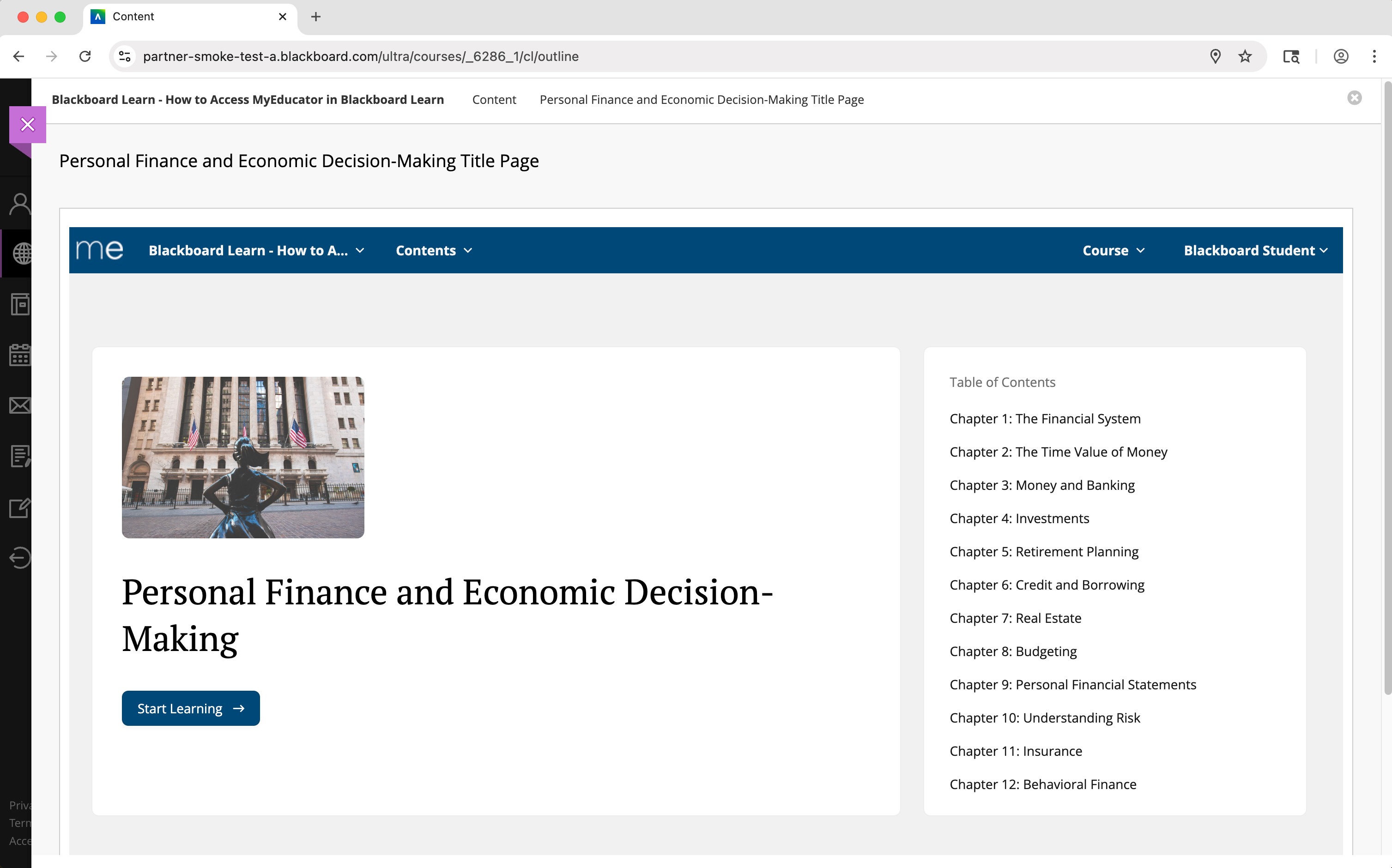Open the Blackboard Student dropdown
Image resolution: width=1392 pixels, height=868 pixels.
pos(1255,250)
